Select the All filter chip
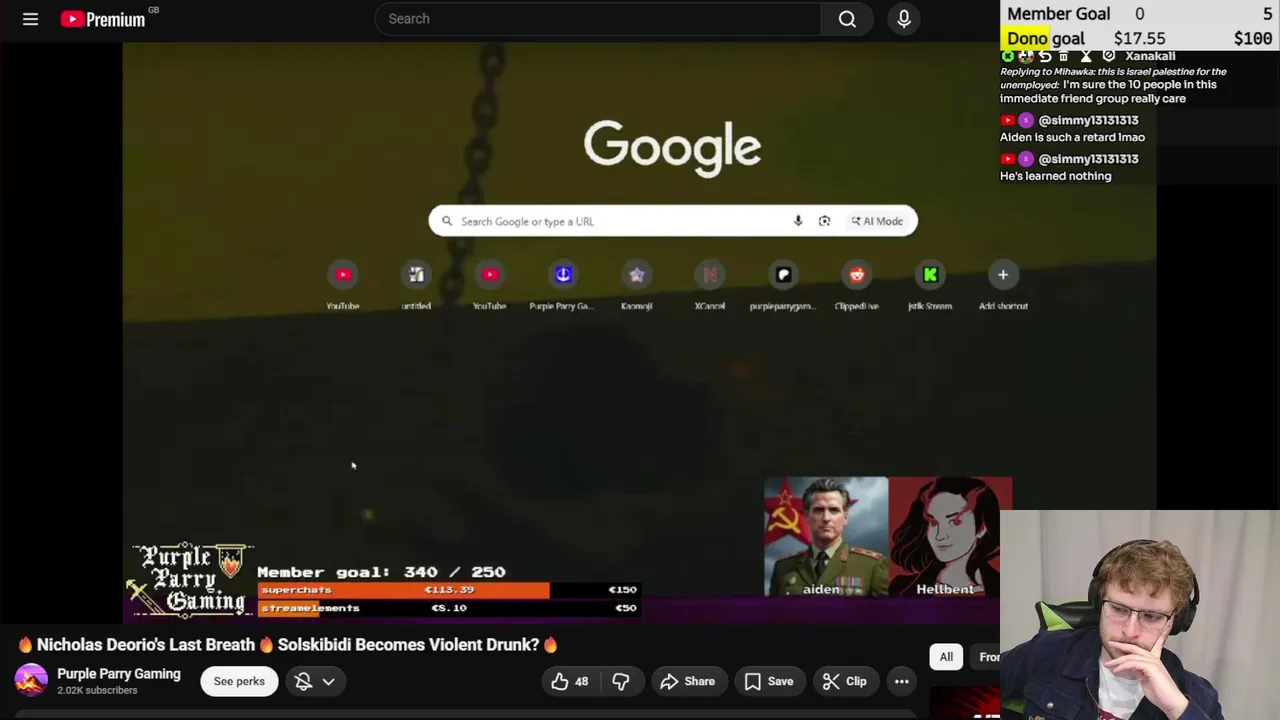Screen dimensions: 1280x720 tap(946, 657)
